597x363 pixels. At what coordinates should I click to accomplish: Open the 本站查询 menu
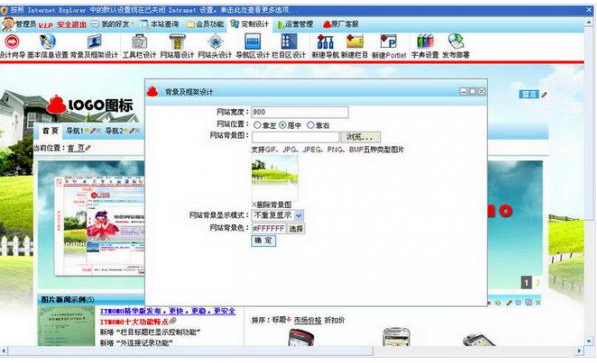pyautogui.click(x=159, y=24)
